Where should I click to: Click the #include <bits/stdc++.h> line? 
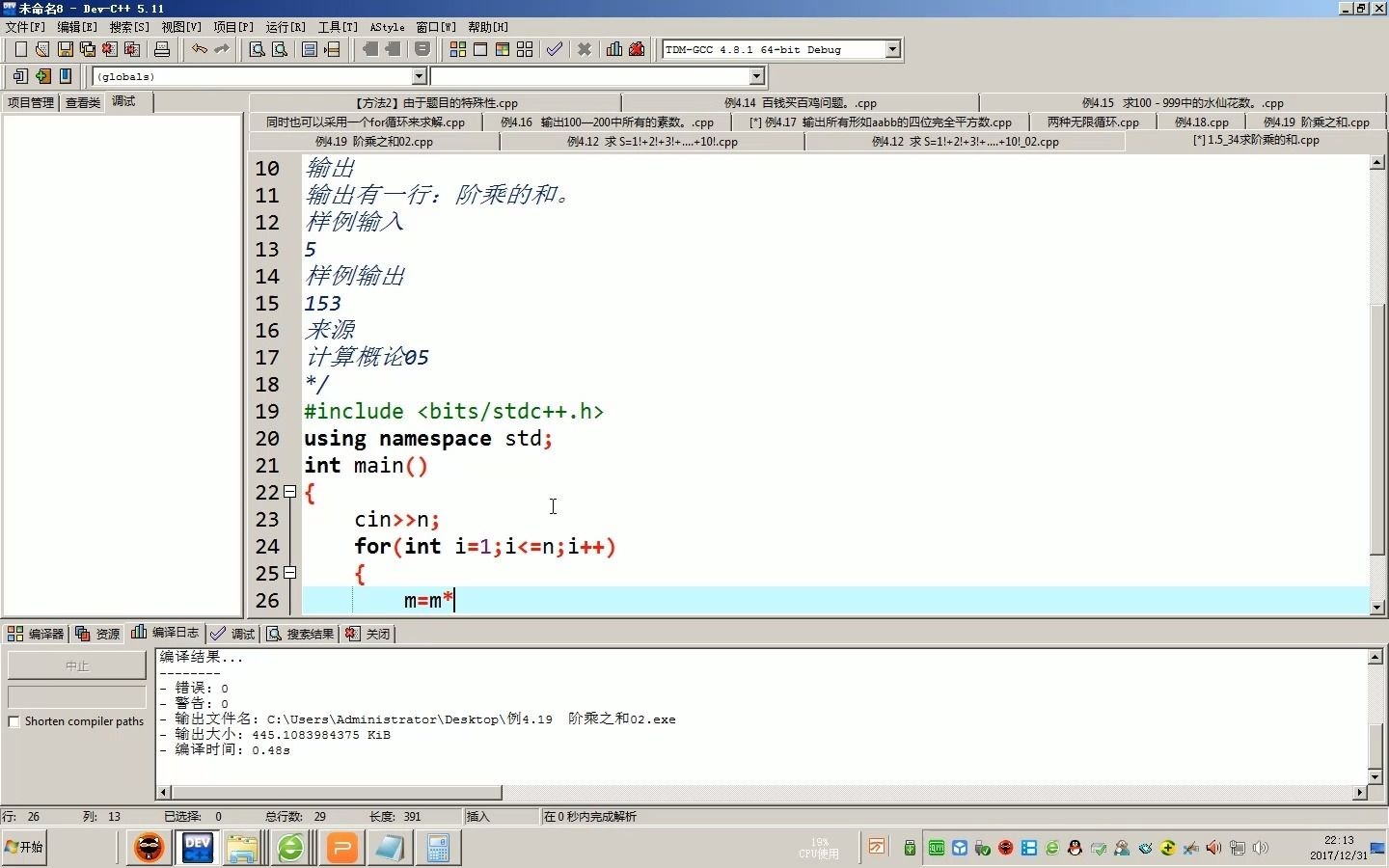[x=453, y=412]
